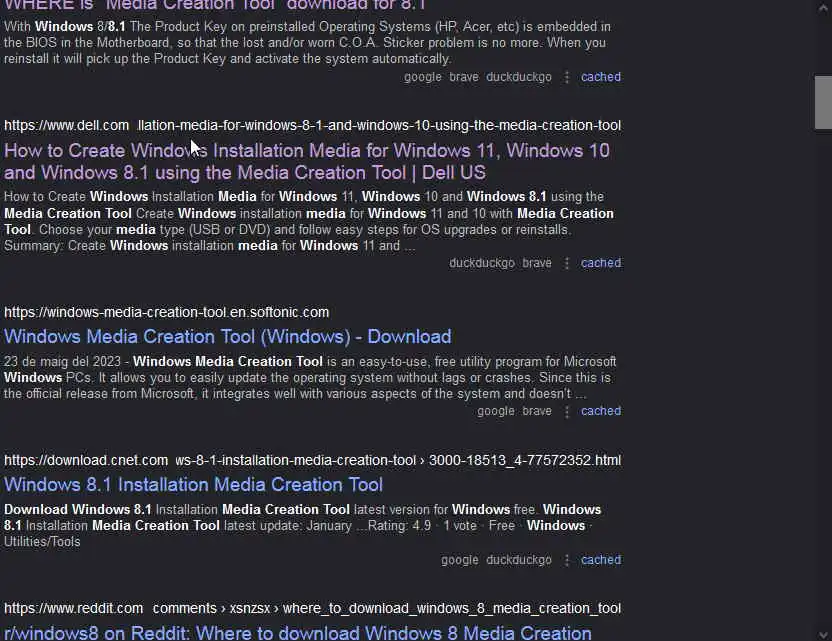Open the 'Windows 8.1 Installation Media Creation Tool' result
The image size is (832, 641).
click(194, 484)
